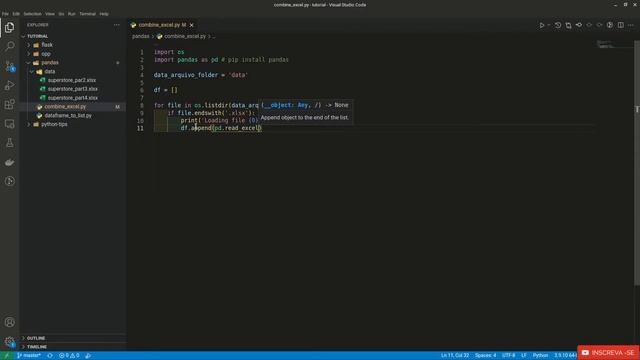
Task: Open the View menu
Action: tap(50, 14)
